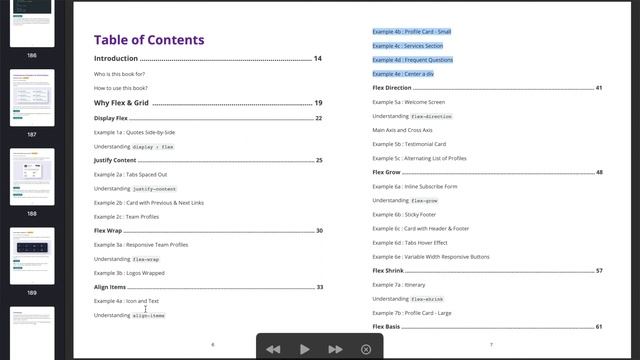The height and width of the screenshot is (360, 640).
Task: Open Example 6d : Tabs Hover Effect
Action: pyautogui.click(x=410, y=243)
